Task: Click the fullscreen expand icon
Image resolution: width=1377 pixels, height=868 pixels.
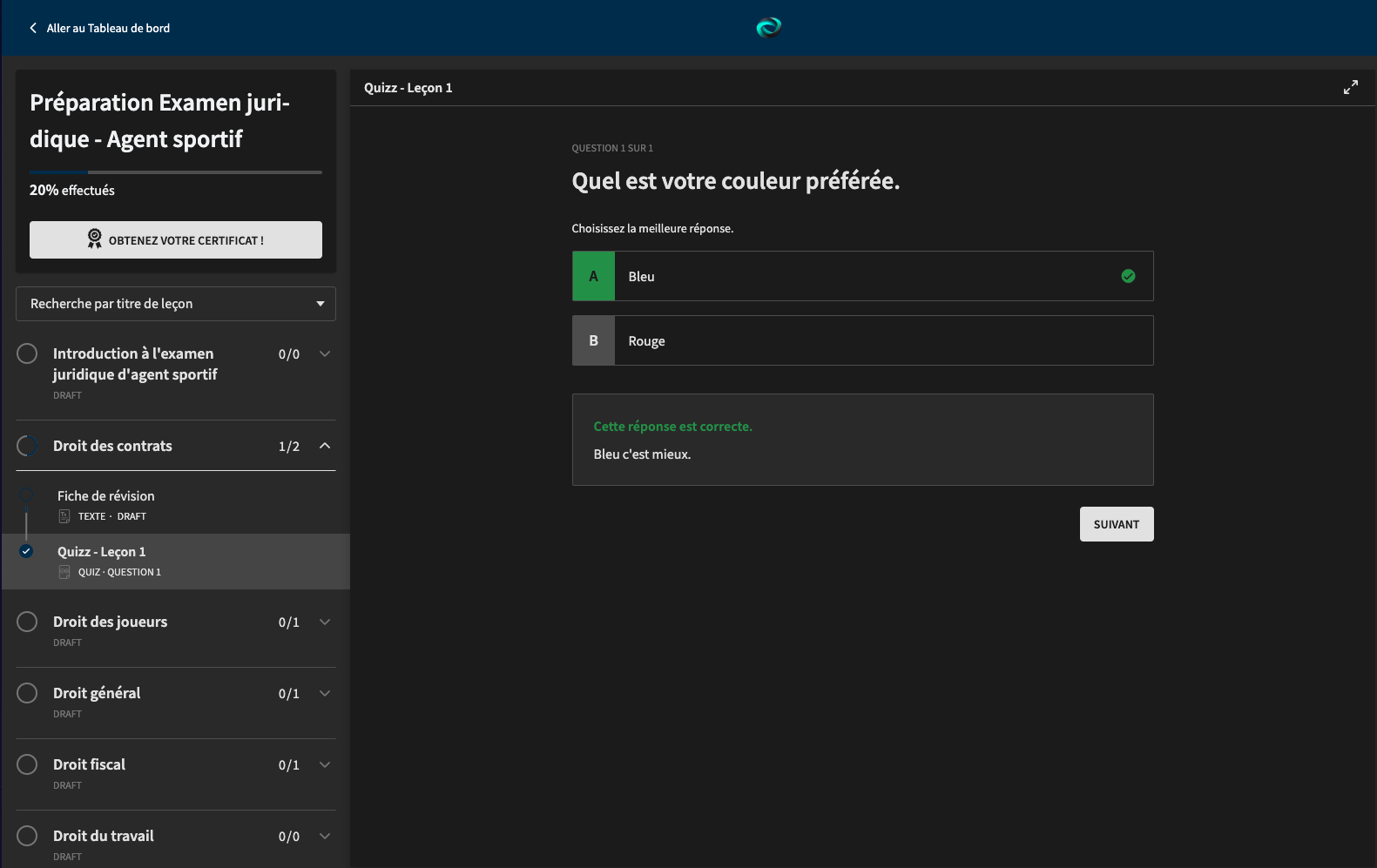Action: pyautogui.click(x=1350, y=87)
